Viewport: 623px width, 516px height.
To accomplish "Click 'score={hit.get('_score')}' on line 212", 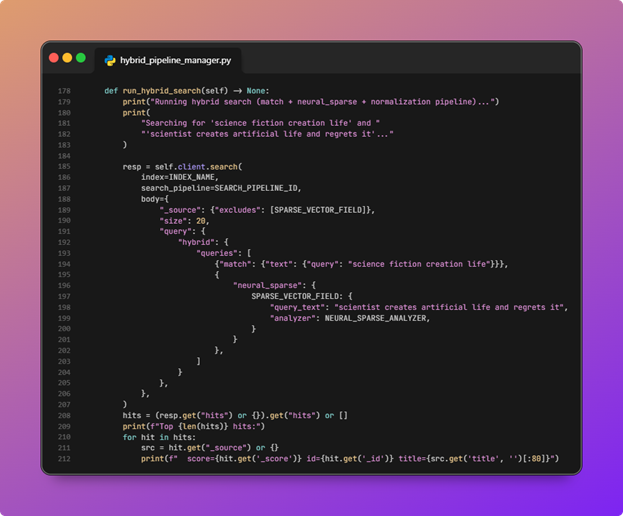I will click(244, 459).
